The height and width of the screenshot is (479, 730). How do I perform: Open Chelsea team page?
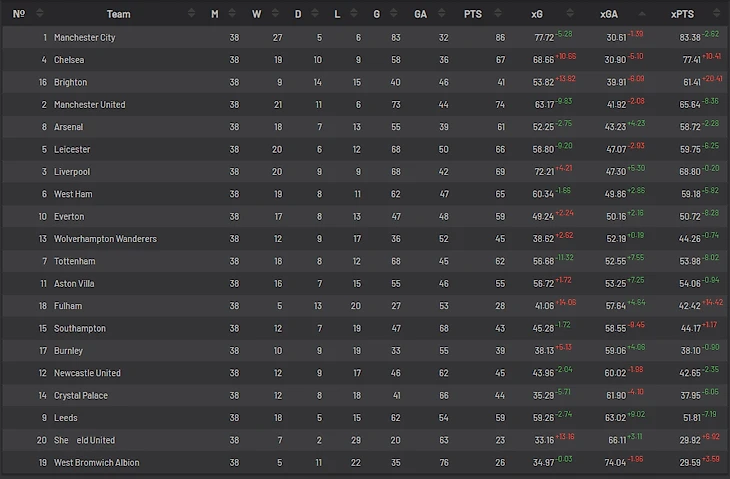70,60
